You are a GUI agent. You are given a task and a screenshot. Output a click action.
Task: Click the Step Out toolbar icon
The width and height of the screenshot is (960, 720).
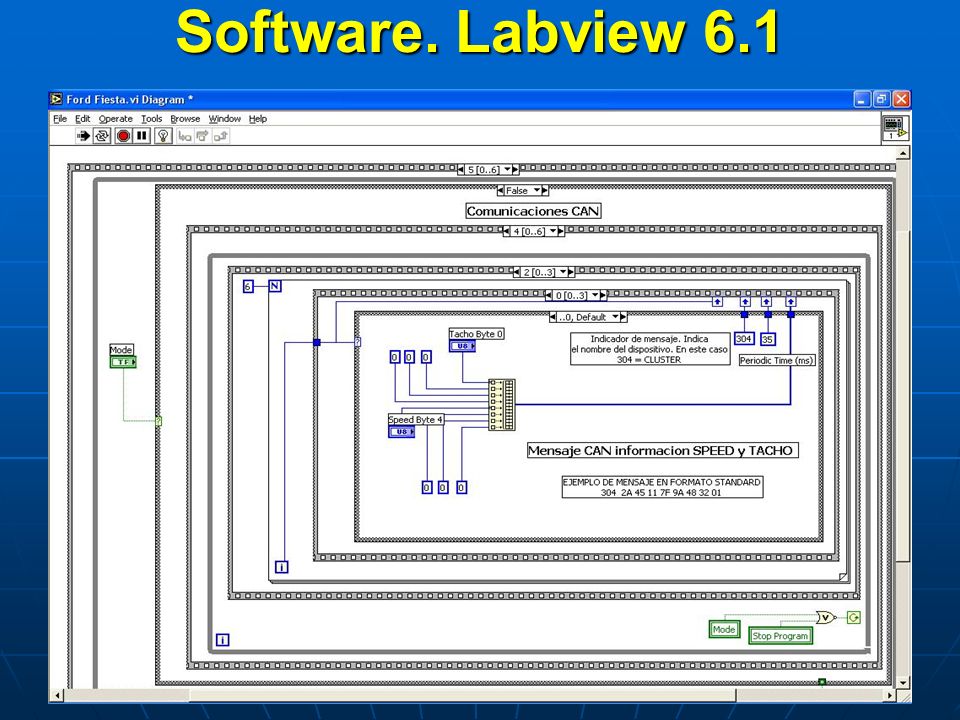click(x=220, y=136)
